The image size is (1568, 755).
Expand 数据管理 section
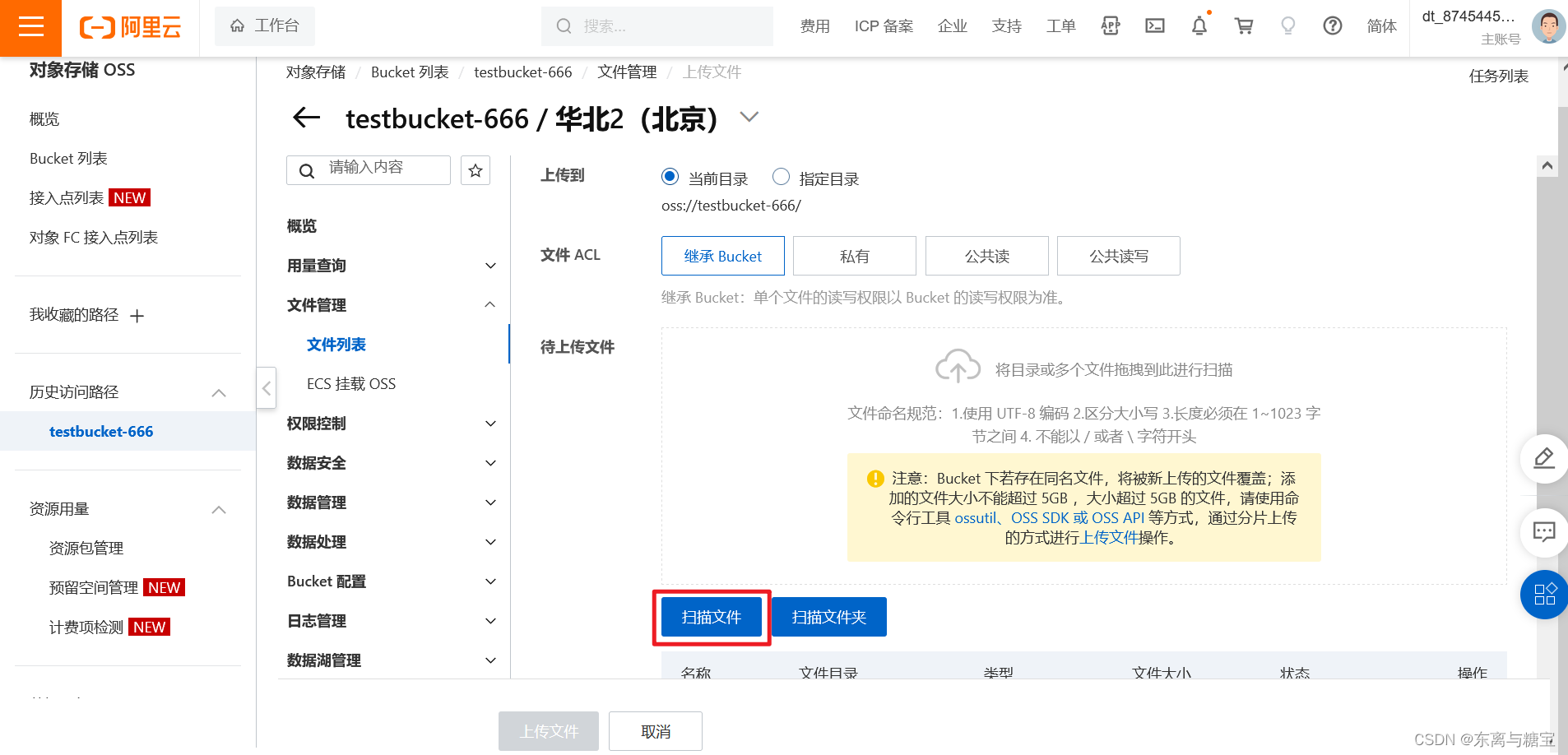tap(392, 503)
